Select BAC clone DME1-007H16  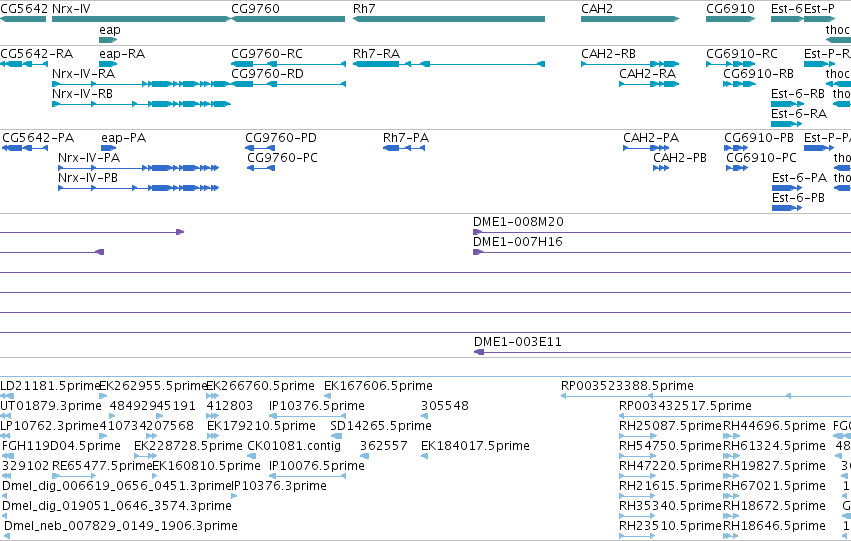tap(518, 242)
